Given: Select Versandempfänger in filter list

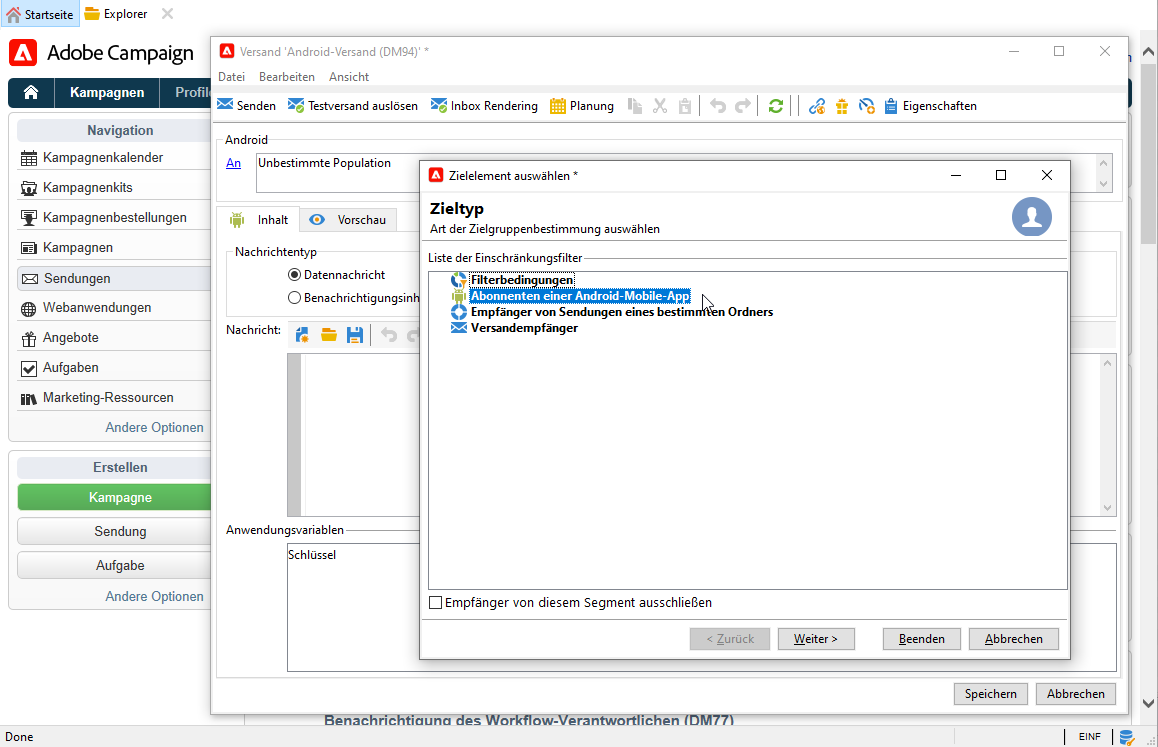Looking at the screenshot, I should [524, 328].
